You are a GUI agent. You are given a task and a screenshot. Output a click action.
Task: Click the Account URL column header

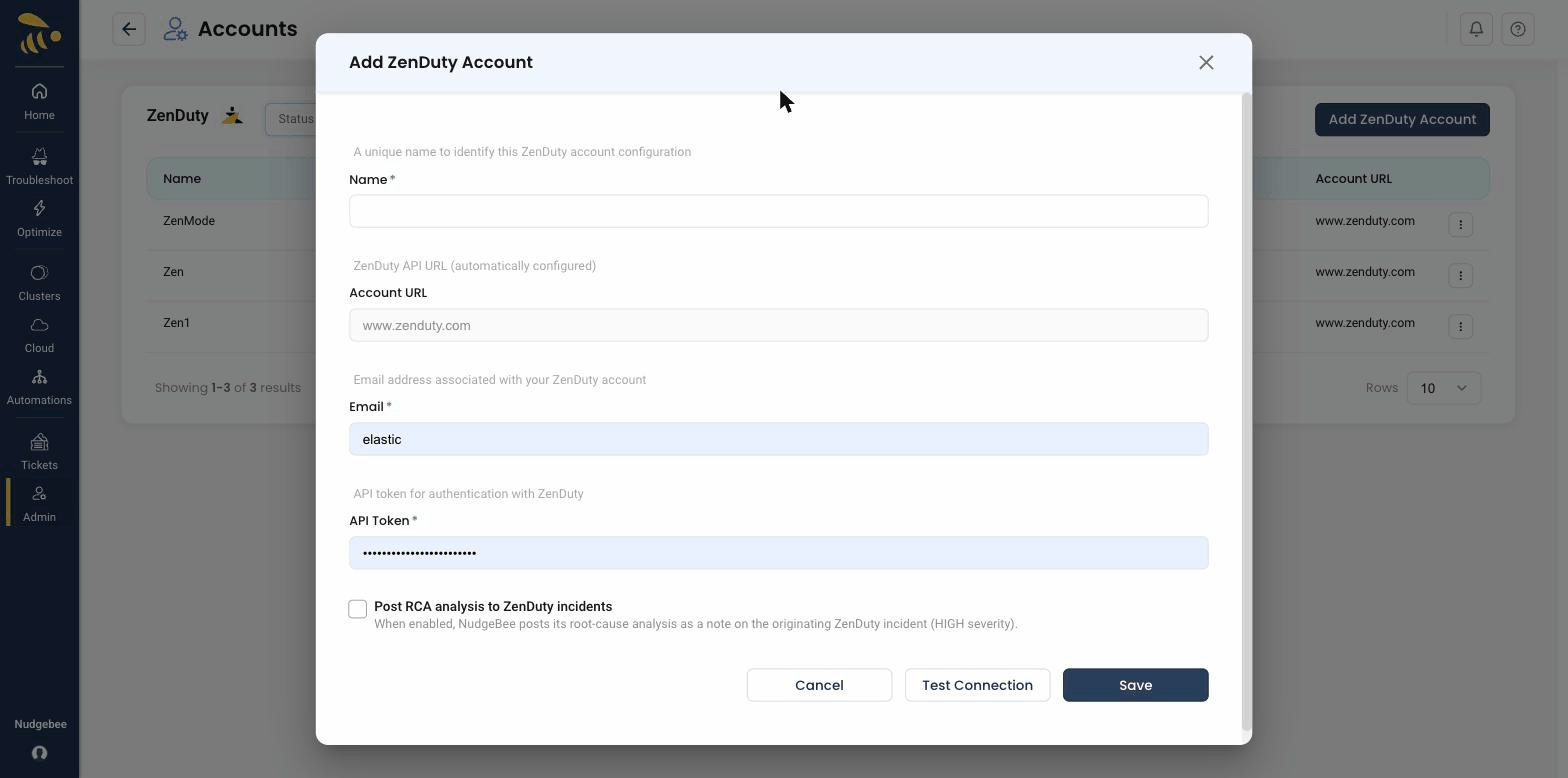coord(1353,179)
